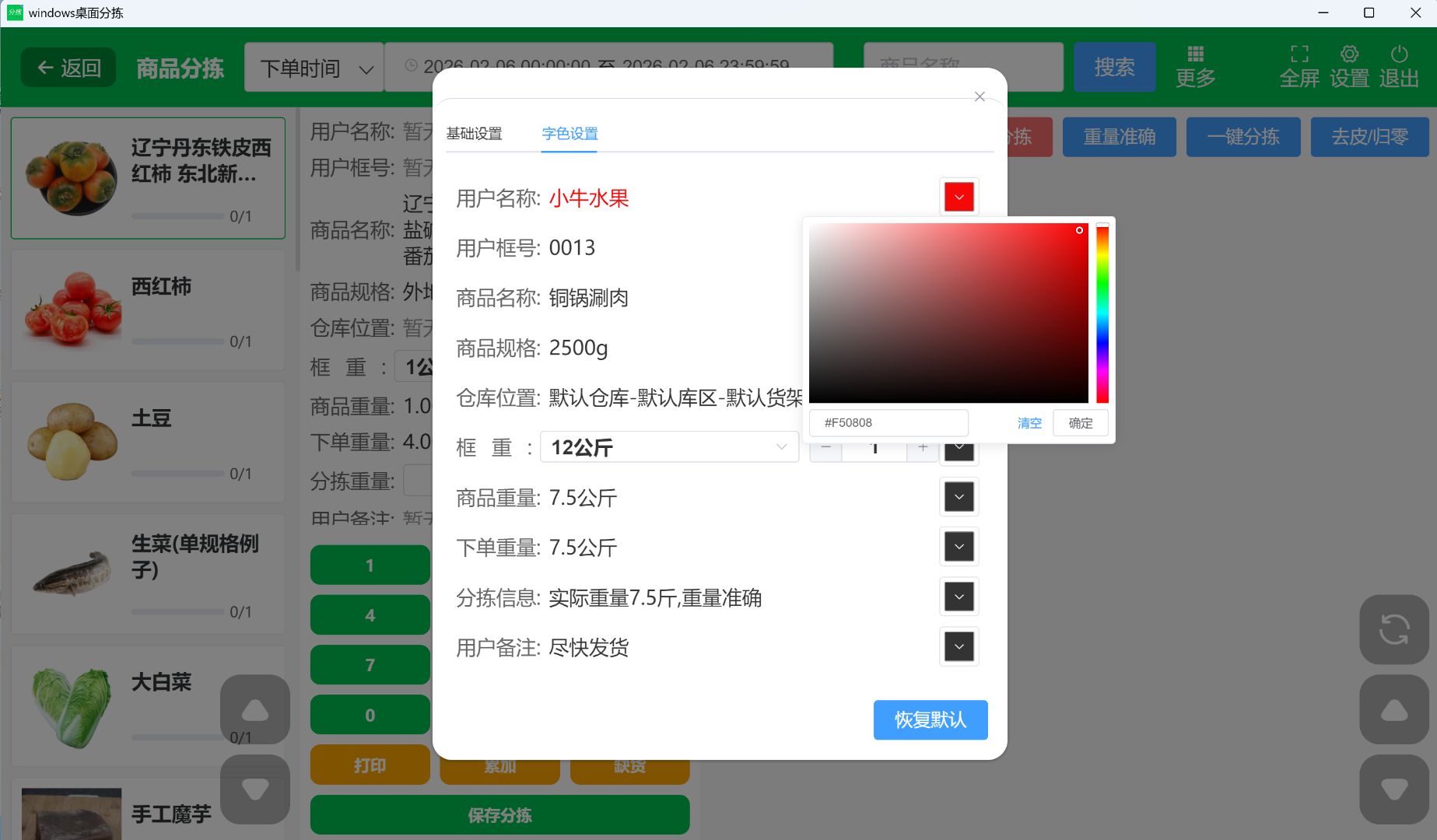This screenshot has width=1437, height=840.
Task: Open 用户名称 red color swatch dropdown
Action: point(959,198)
